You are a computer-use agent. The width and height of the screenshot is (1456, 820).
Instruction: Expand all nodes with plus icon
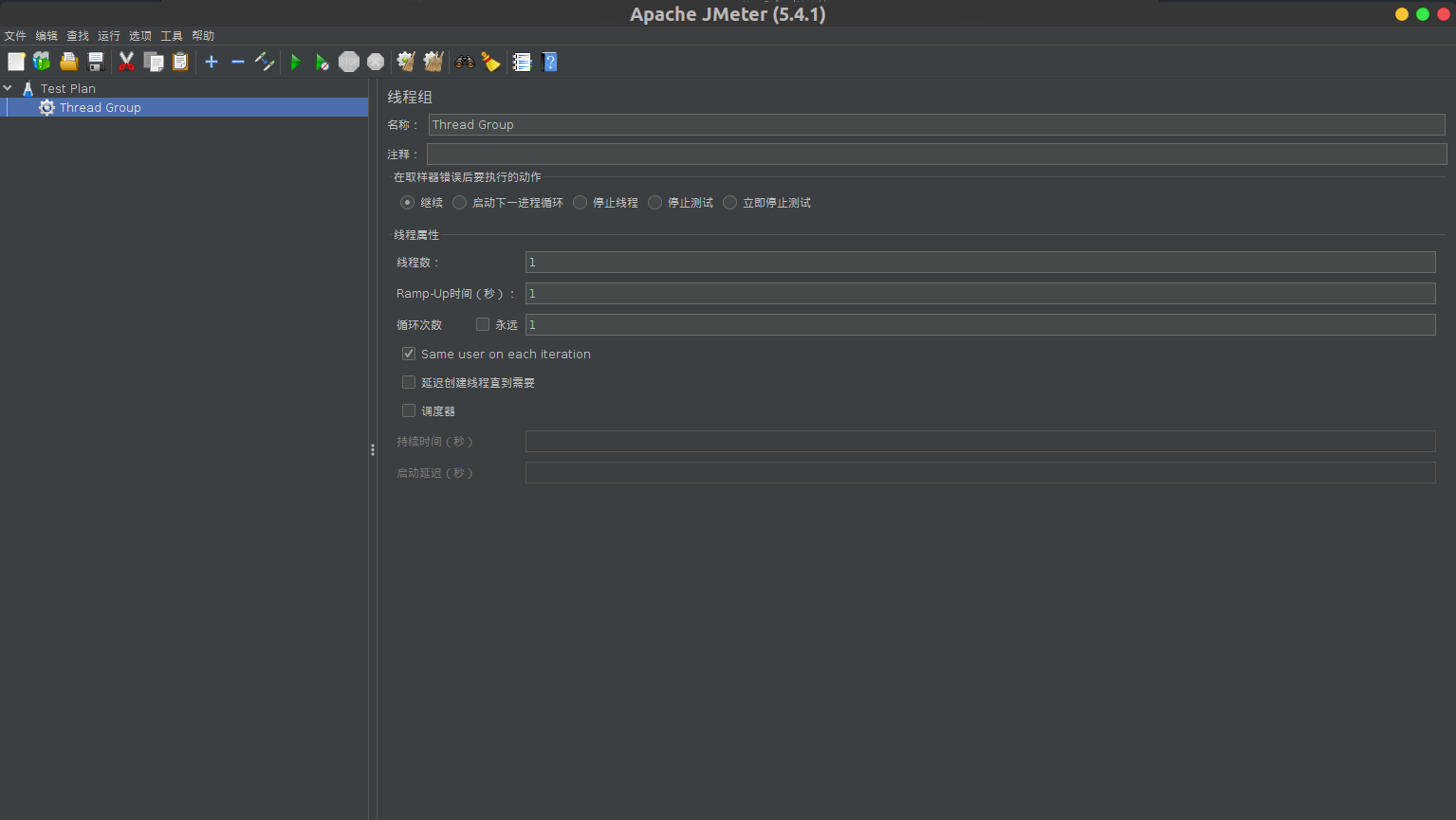pyautogui.click(x=212, y=62)
